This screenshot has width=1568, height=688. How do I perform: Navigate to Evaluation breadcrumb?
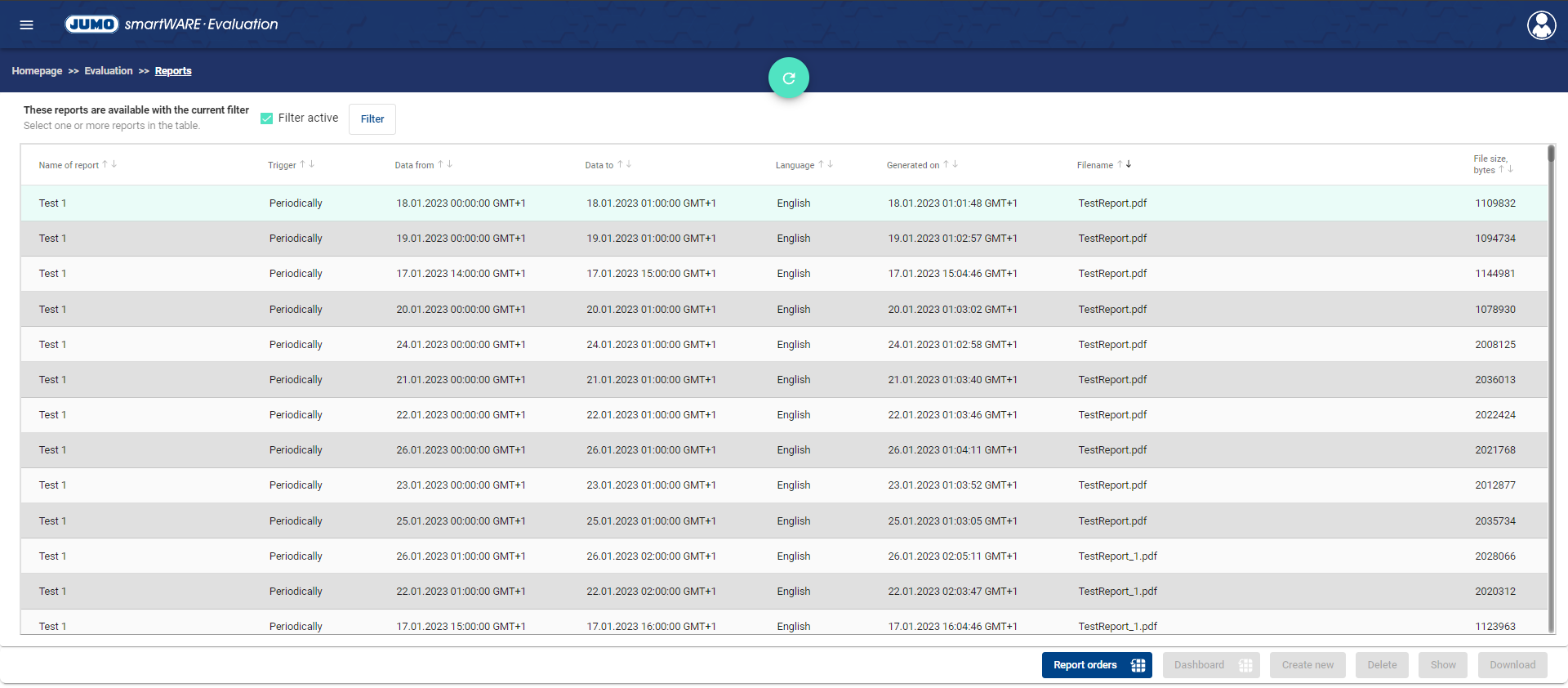point(108,71)
